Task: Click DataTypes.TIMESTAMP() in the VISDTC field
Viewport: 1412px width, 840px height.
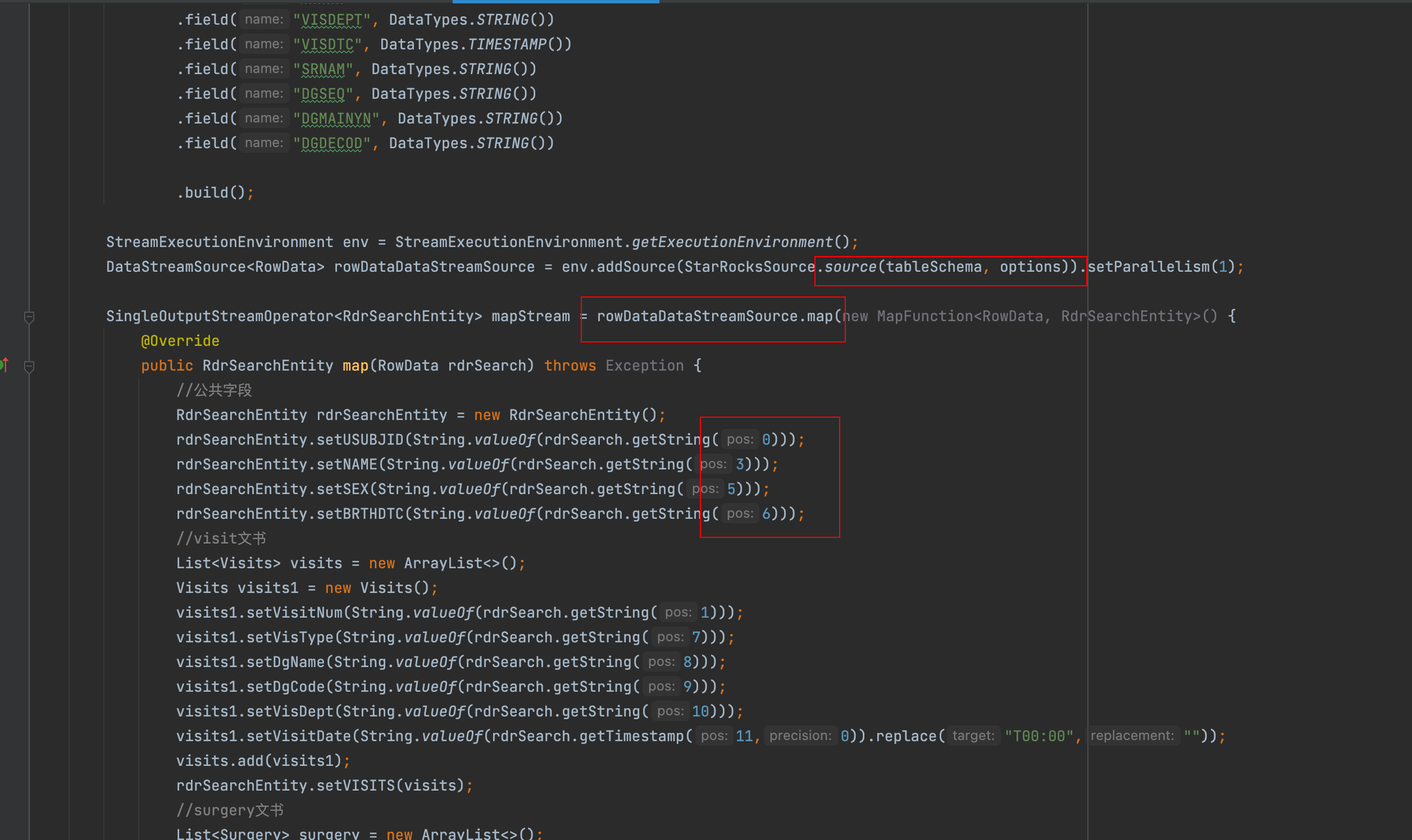Action: pyautogui.click(x=476, y=44)
